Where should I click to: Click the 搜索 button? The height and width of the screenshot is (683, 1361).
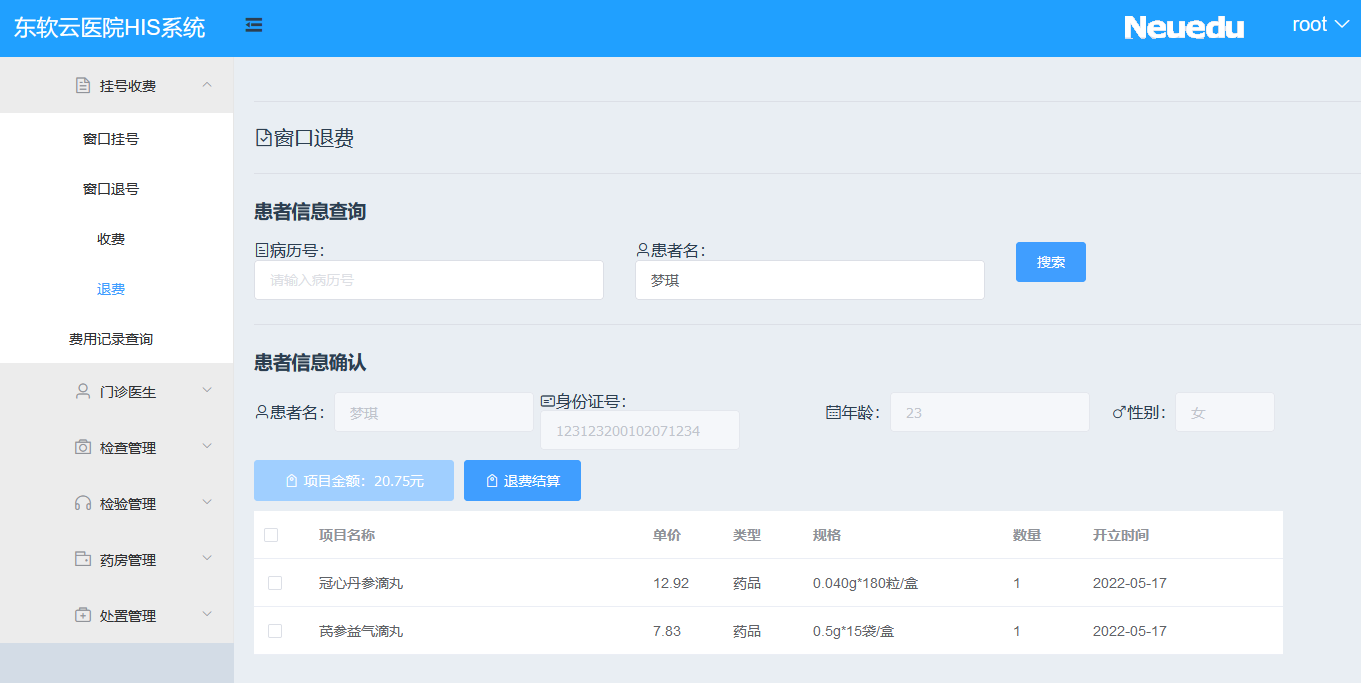pos(1051,262)
